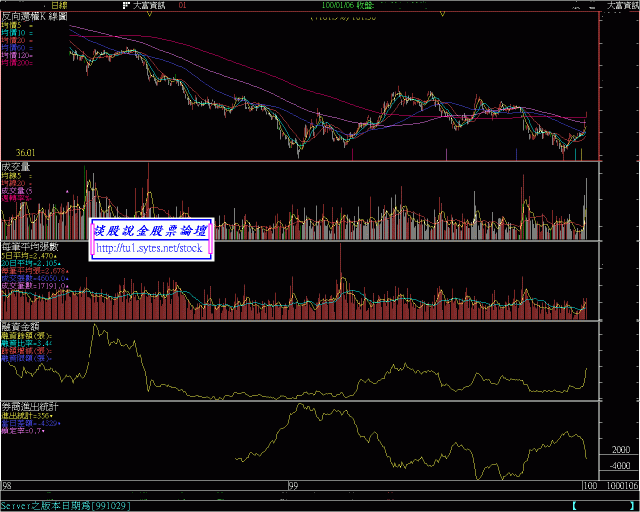Click the cyan bracket field in status bar
Screen dimensions: 640x512
click(x=605, y=506)
